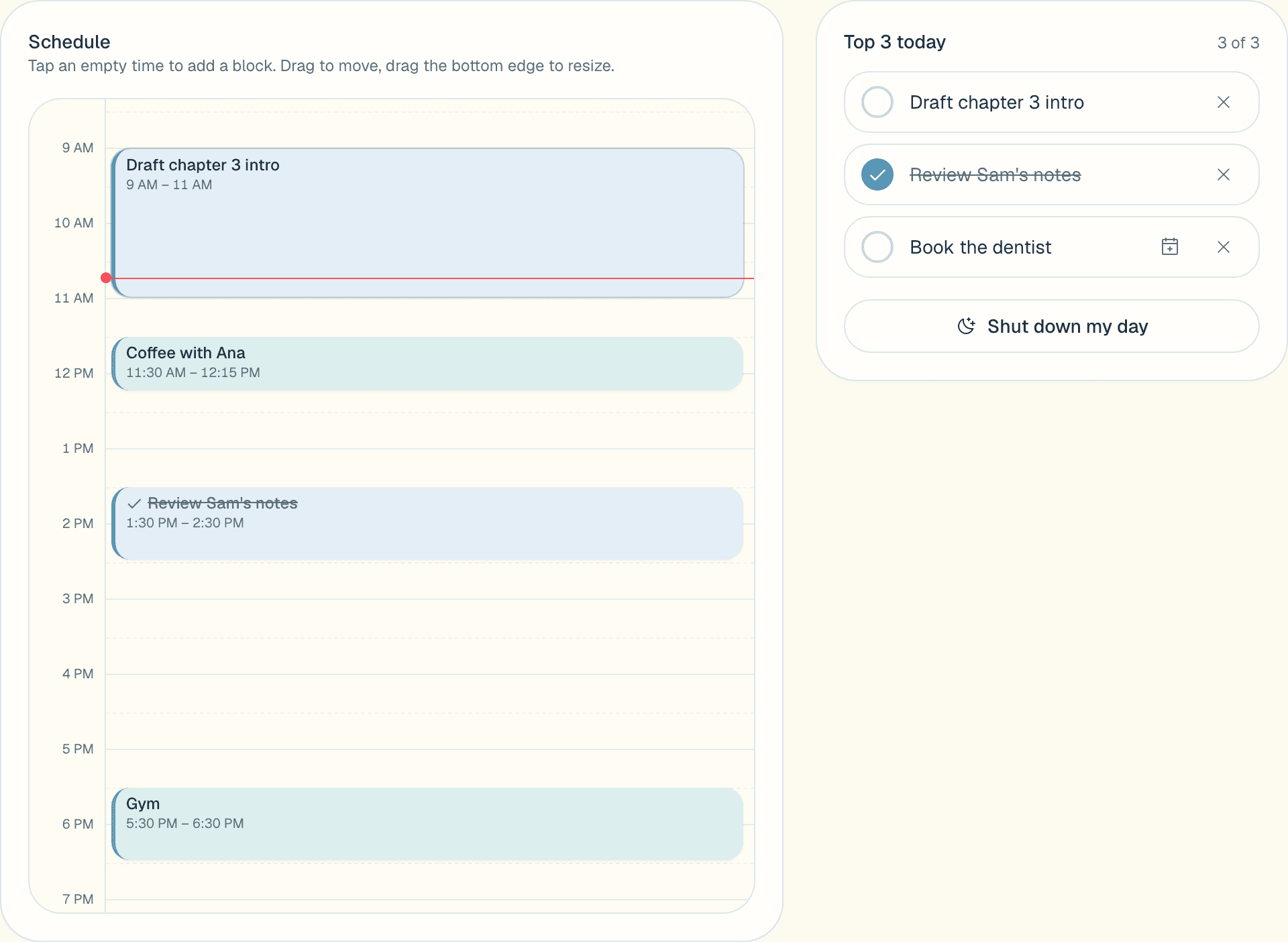This screenshot has width=1288, height=942.
Task: Click the Book the dentist task text
Action: [980, 247]
